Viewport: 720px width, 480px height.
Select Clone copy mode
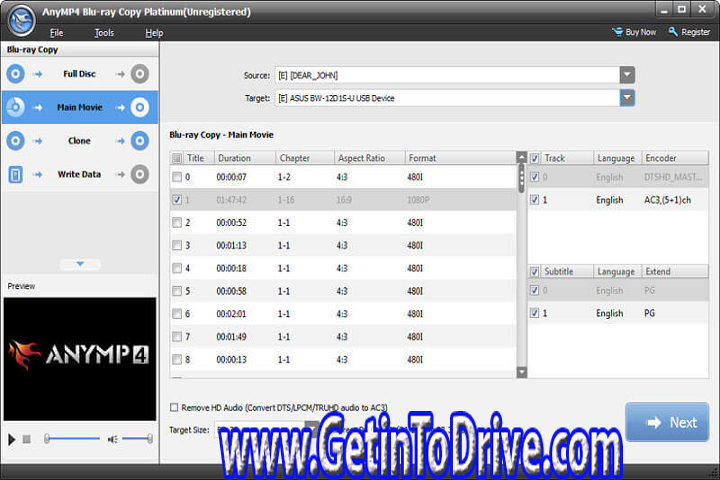(80, 141)
